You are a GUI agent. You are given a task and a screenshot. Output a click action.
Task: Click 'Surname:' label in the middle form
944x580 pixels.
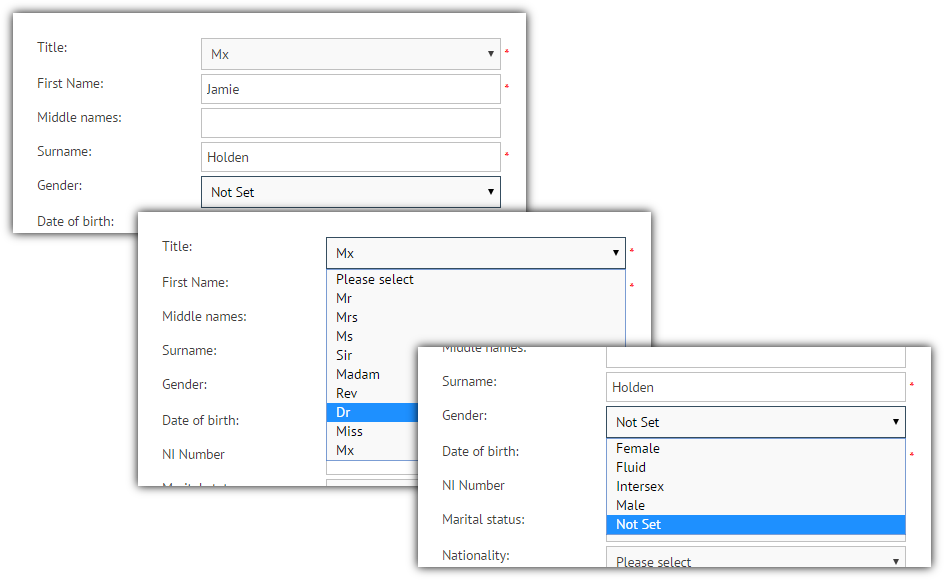tap(189, 351)
